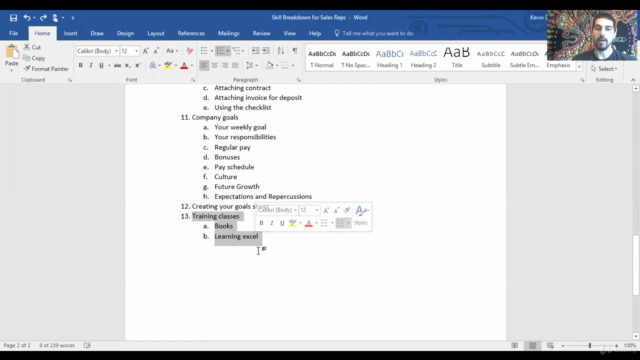Collapse the ribbon
The height and width of the screenshot is (360, 640).
(x=633, y=80)
